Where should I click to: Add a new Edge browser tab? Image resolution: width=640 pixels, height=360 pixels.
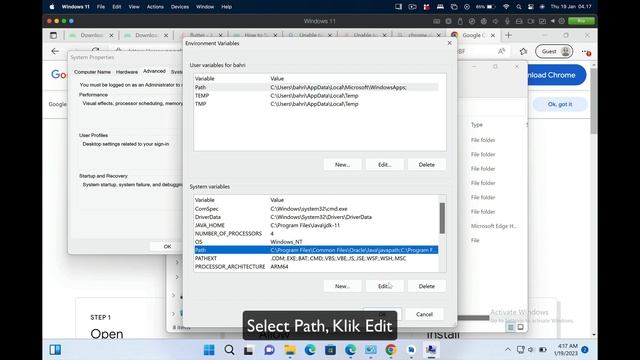coord(508,35)
